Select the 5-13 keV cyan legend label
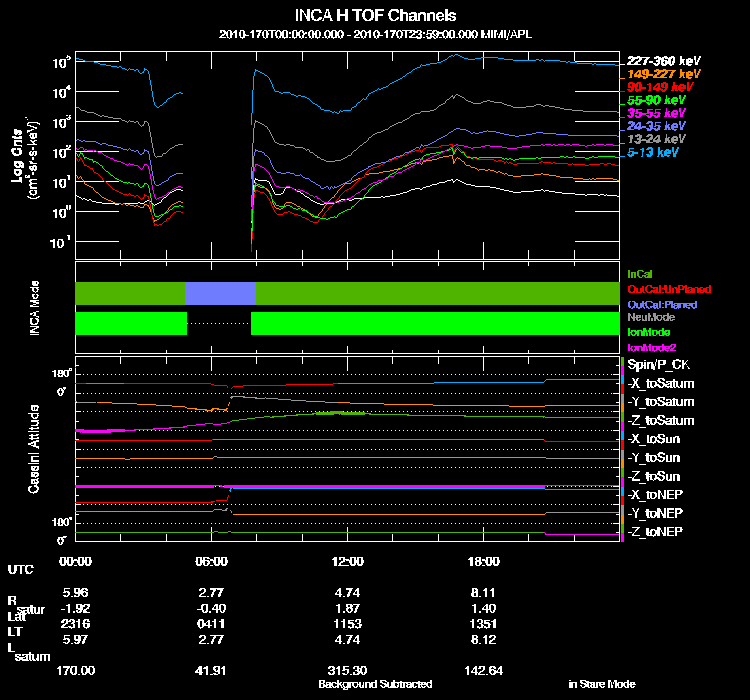Image resolution: width=750 pixels, height=700 pixels. (x=652, y=152)
